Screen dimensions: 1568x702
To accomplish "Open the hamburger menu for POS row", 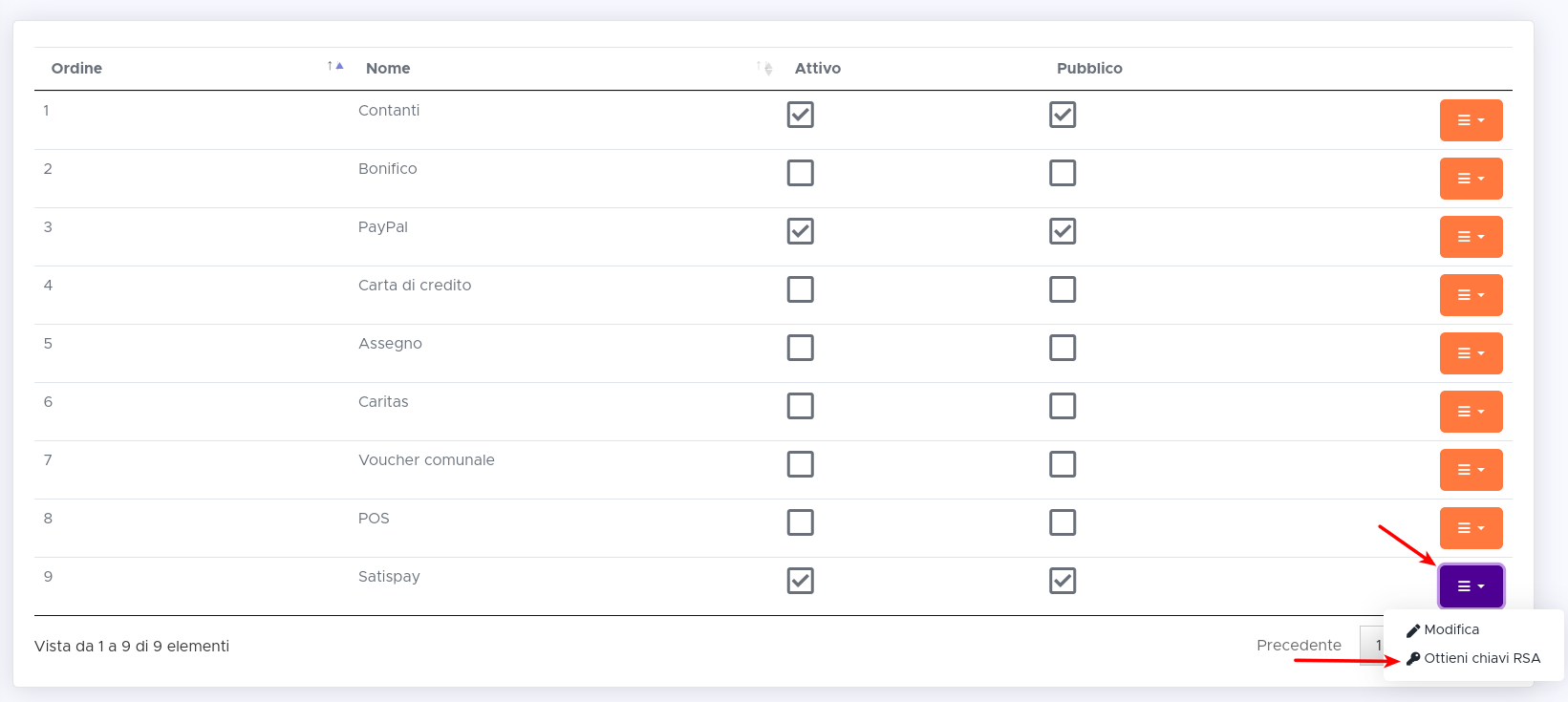I will 1471,528.
